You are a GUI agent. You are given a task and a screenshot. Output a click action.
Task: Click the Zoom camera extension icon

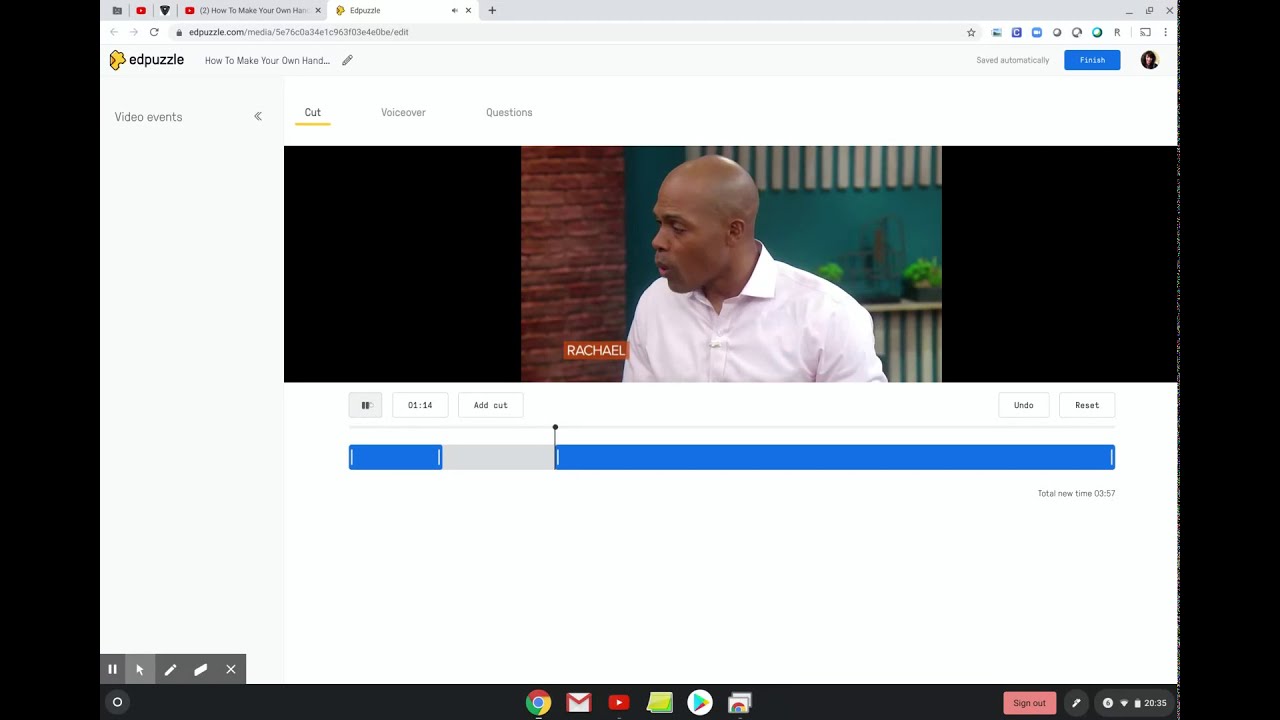pos(1036,32)
